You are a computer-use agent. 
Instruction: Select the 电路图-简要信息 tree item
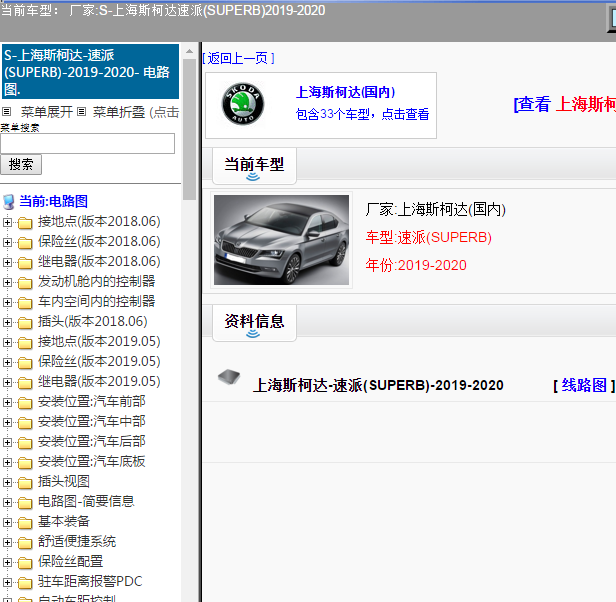click(x=86, y=502)
